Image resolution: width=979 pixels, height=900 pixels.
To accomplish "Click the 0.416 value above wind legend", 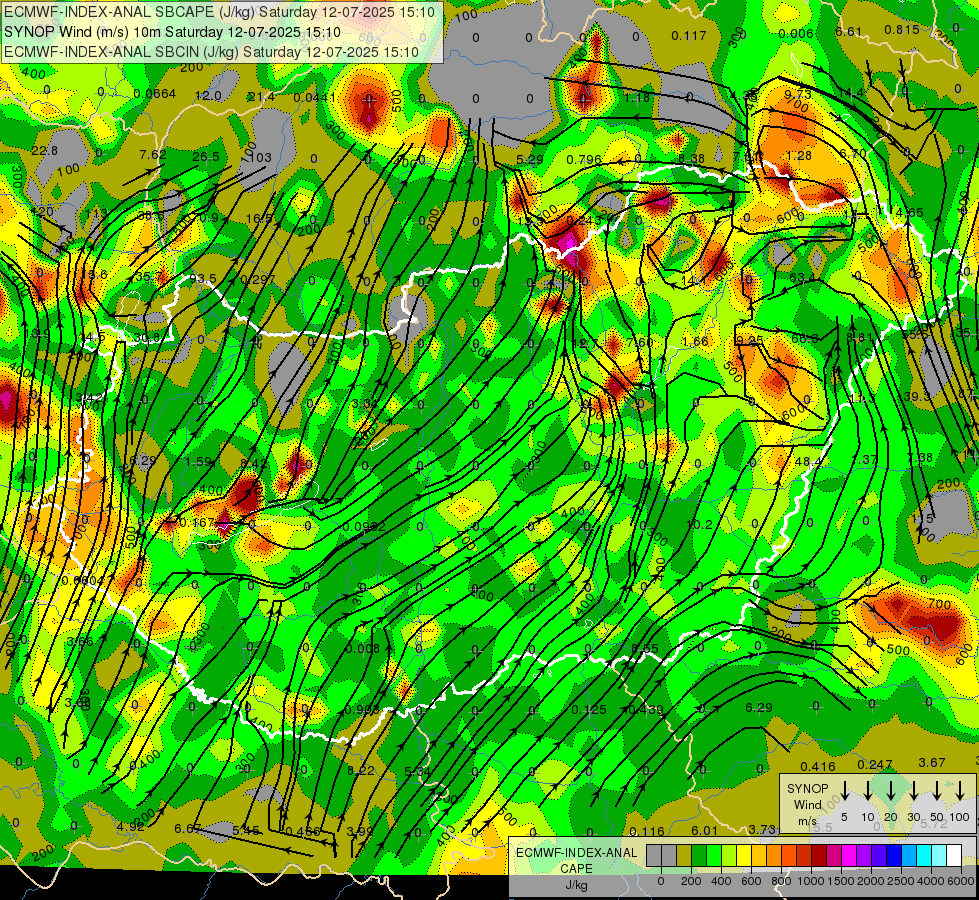I will pyautogui.click(x=818, y=767).
